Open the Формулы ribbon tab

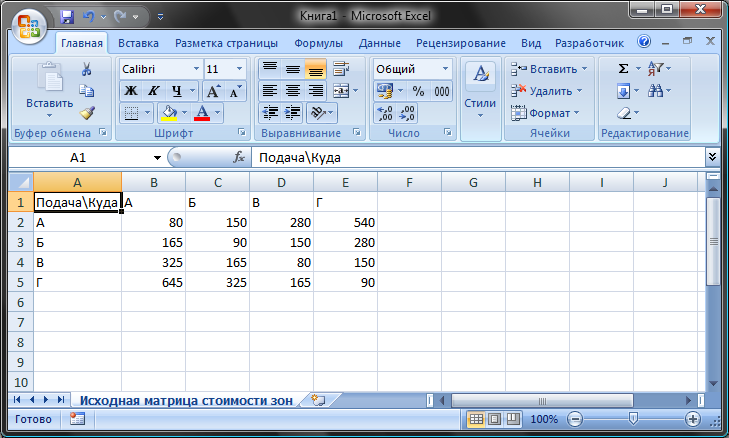tap(318, 43)
